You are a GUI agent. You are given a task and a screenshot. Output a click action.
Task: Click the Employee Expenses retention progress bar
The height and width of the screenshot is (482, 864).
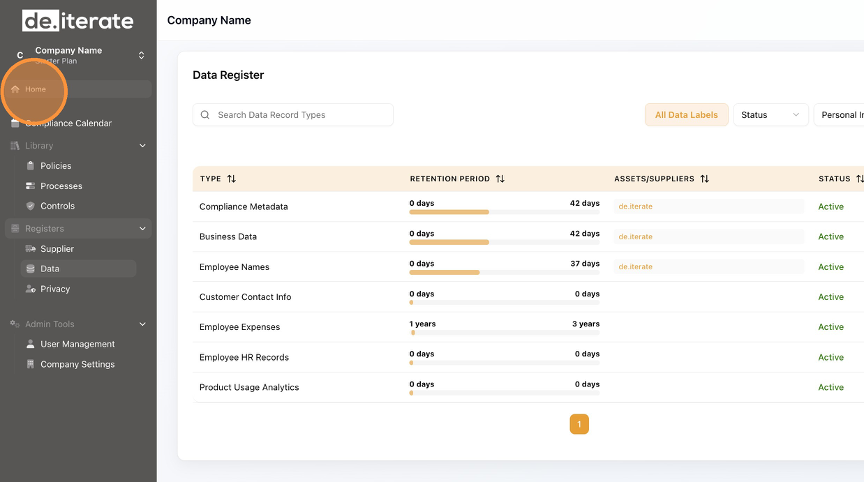[x=504, y=332]
